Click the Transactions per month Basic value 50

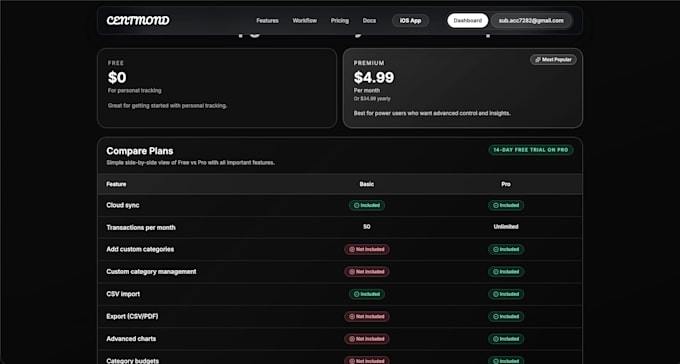tap(367, 226)
